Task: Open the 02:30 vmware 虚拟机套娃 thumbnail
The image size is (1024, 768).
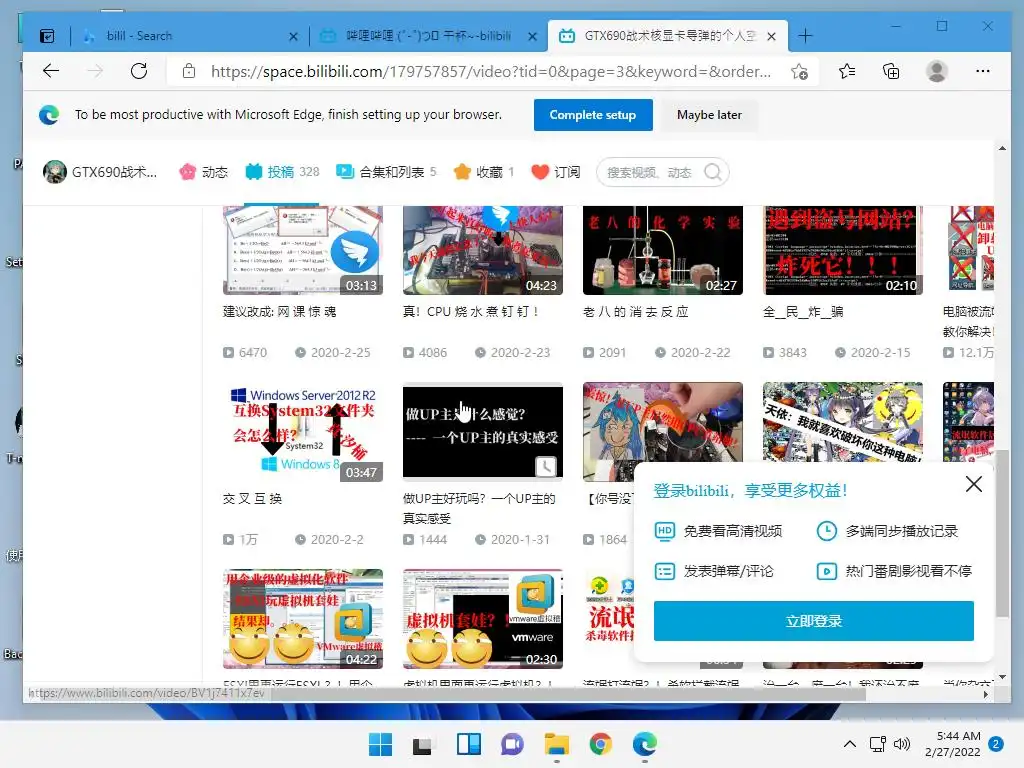Action: [483, 618]
